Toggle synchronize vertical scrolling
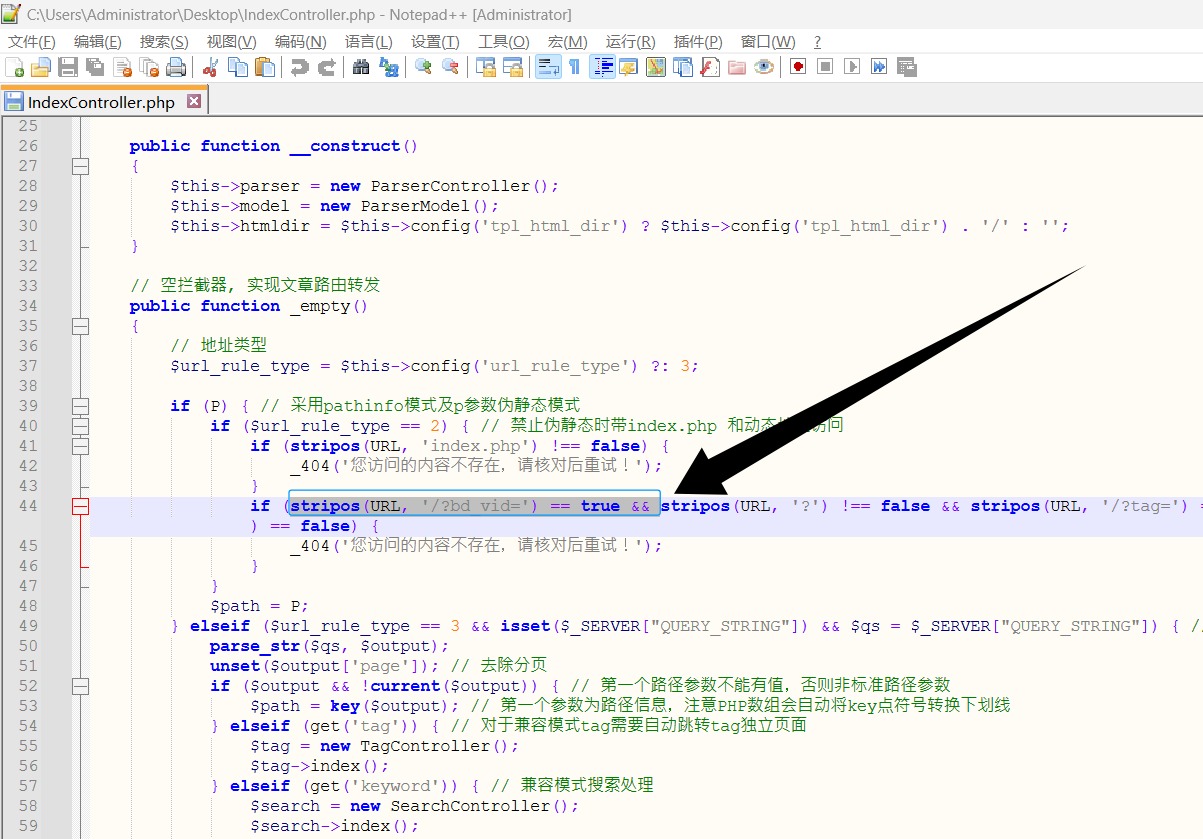 (x=485, y=67)
